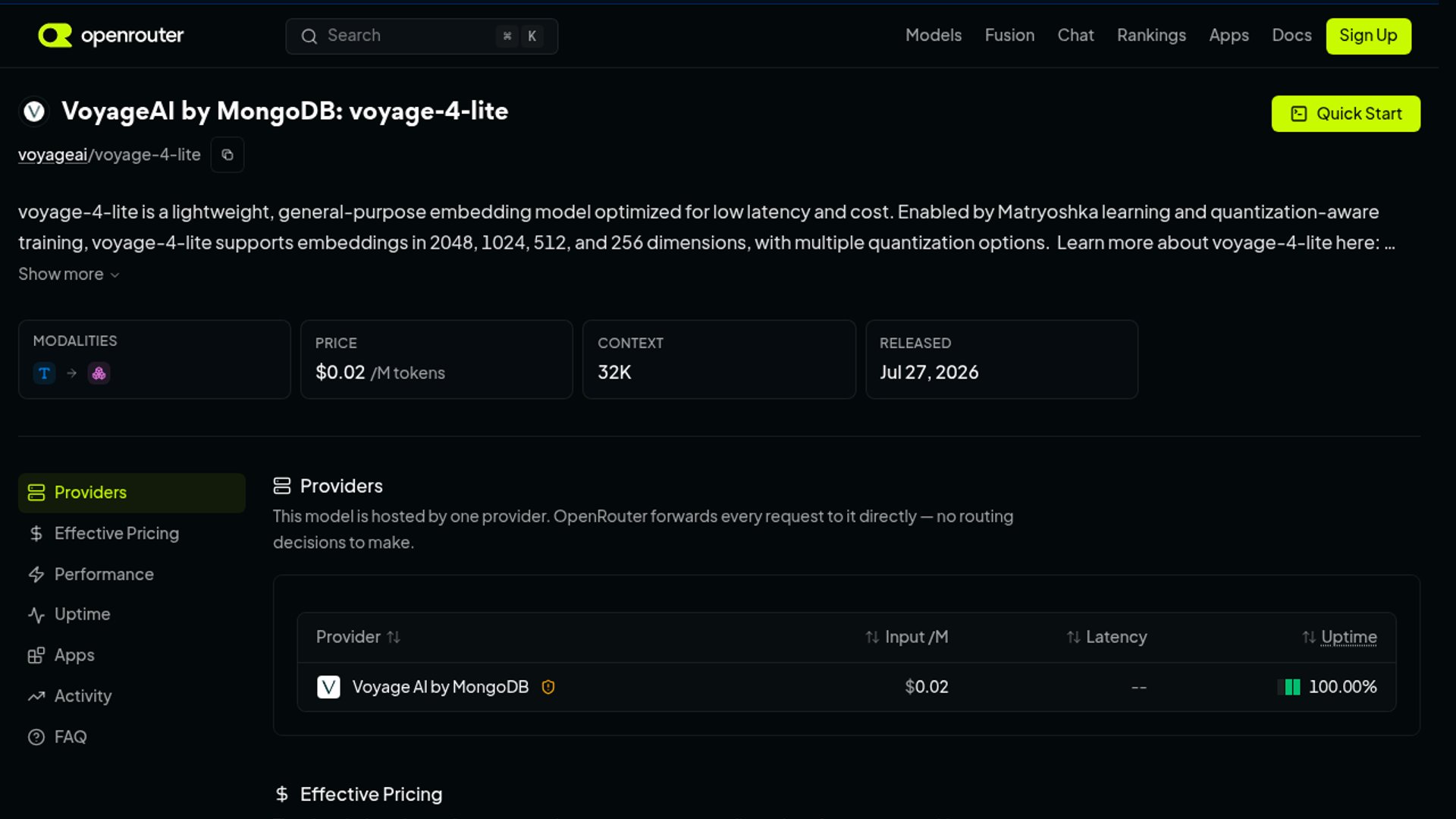
Task: Open the Fusion nav item
Action: (x=1009, y=36)
